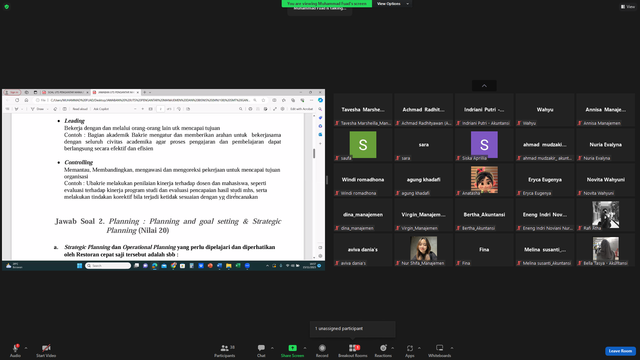Screen dimensions: 640x360
Task: Select Nur Shifa_Manajemen photo tile
Action: tap(423, 249)
